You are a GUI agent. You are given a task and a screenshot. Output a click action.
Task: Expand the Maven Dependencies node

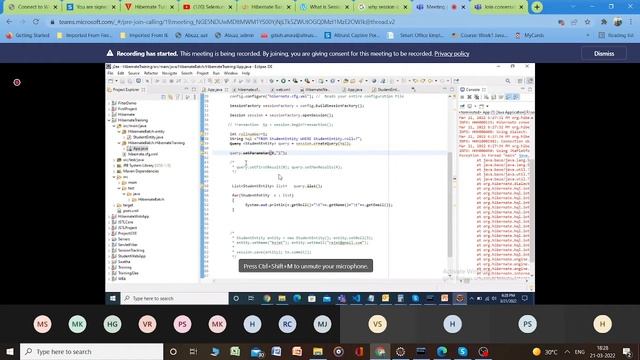tap(114, 171)
